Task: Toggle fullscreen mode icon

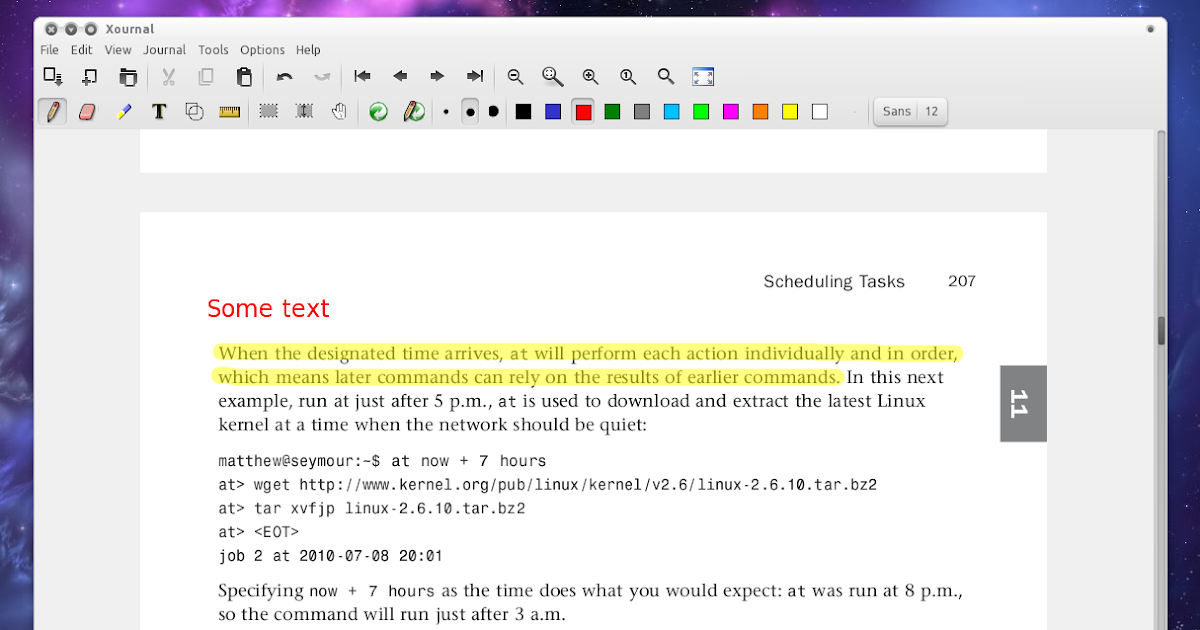Action: 703,76
